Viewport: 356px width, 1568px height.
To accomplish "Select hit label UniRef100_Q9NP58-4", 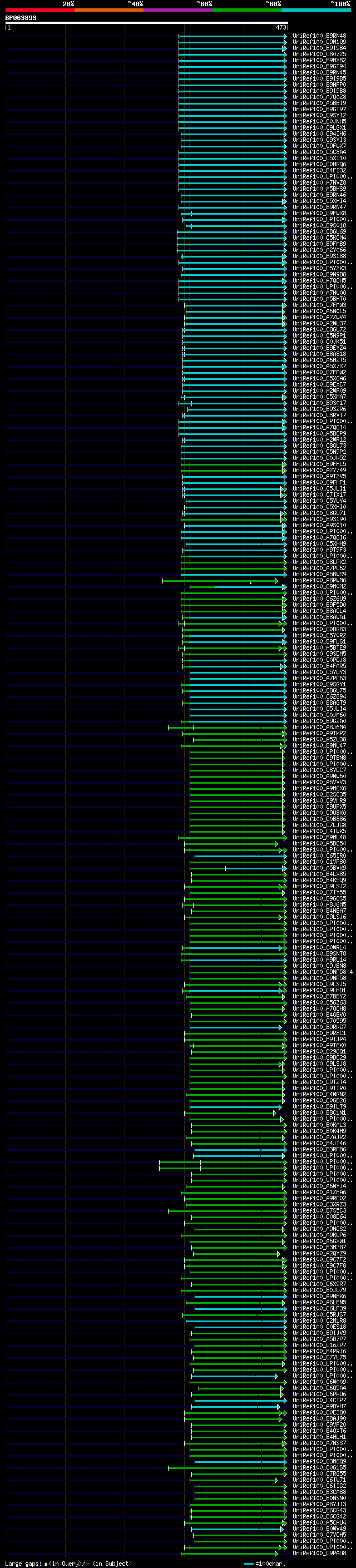I will [x=323, y=972].
